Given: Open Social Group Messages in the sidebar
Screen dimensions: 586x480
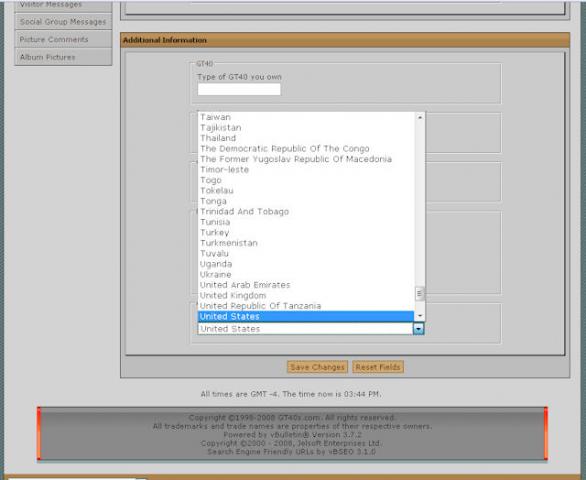Looking at the screenshot, I should coord(63,22).
